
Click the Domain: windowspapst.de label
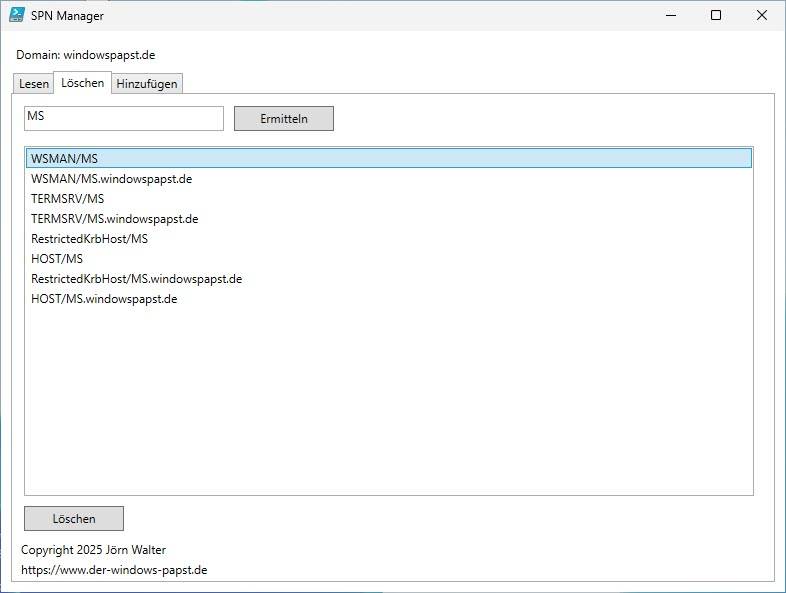point(85,54)
